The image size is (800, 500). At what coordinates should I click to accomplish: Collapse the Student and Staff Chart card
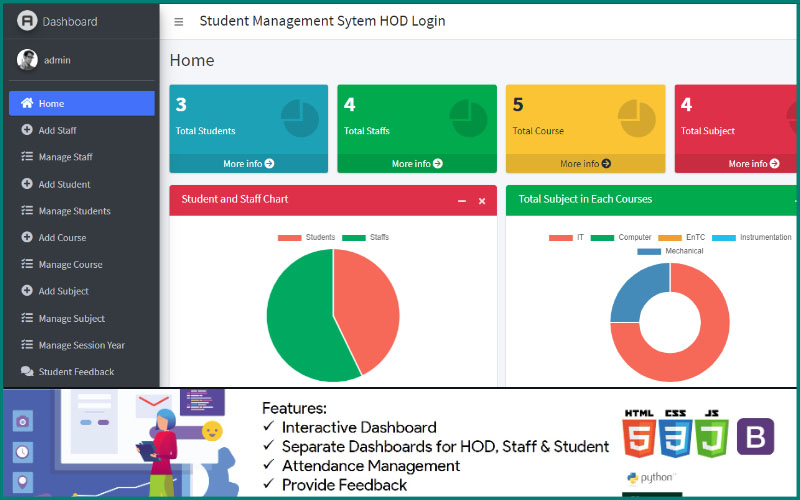462,201
